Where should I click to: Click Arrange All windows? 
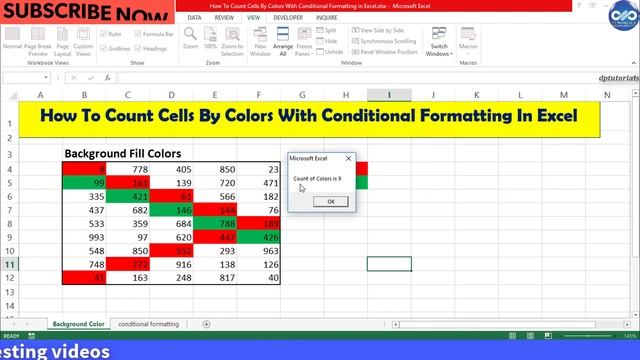[283, 42]
